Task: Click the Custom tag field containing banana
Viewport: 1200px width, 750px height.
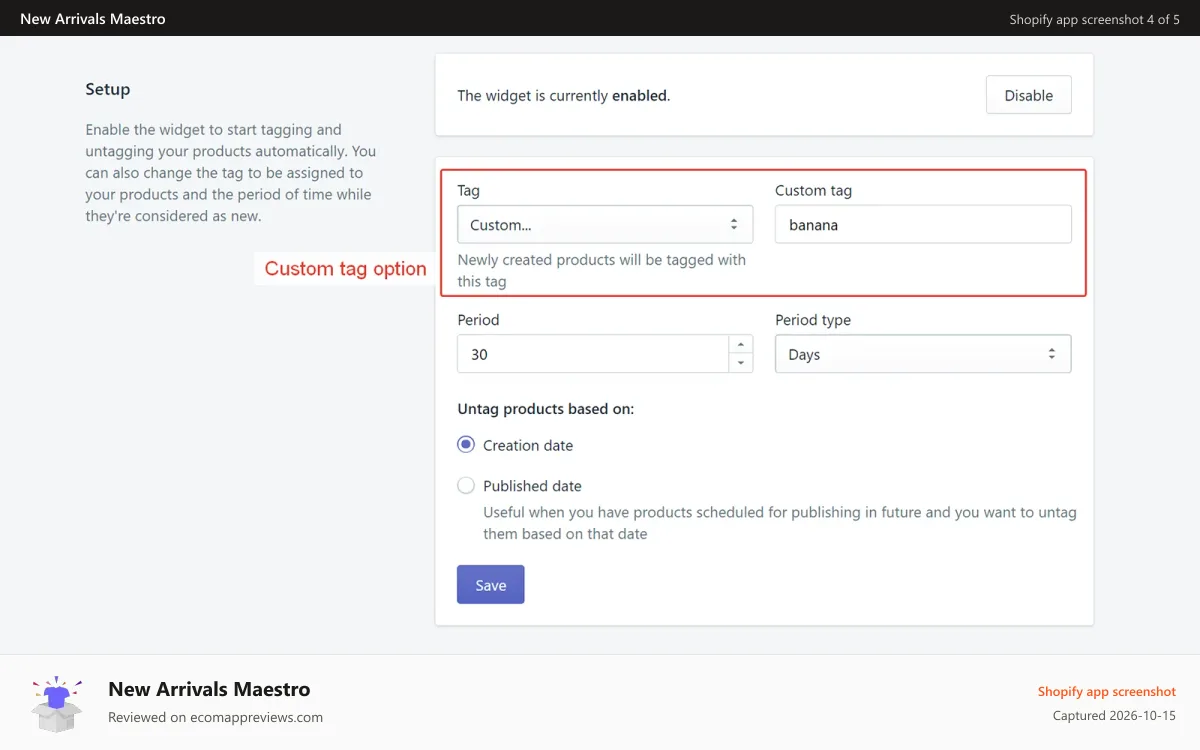Action: 923,225
